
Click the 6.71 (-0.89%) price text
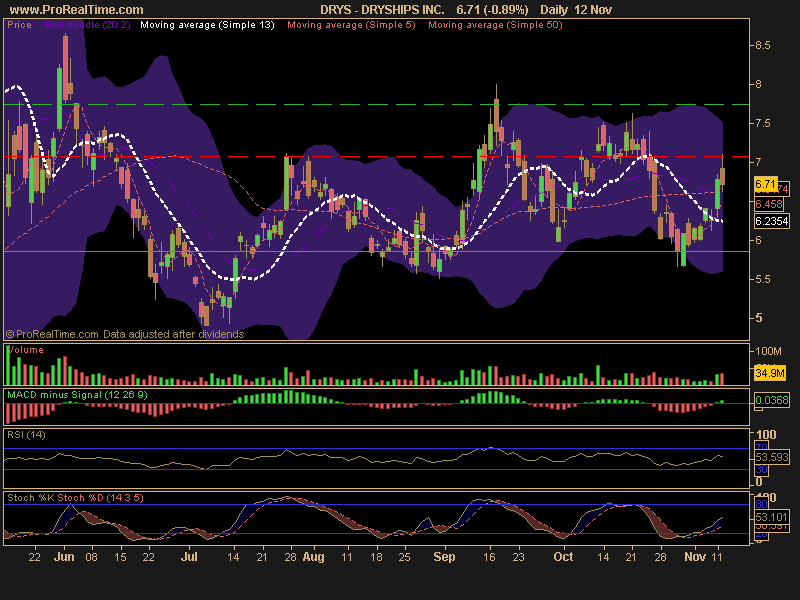pos(492,10)
